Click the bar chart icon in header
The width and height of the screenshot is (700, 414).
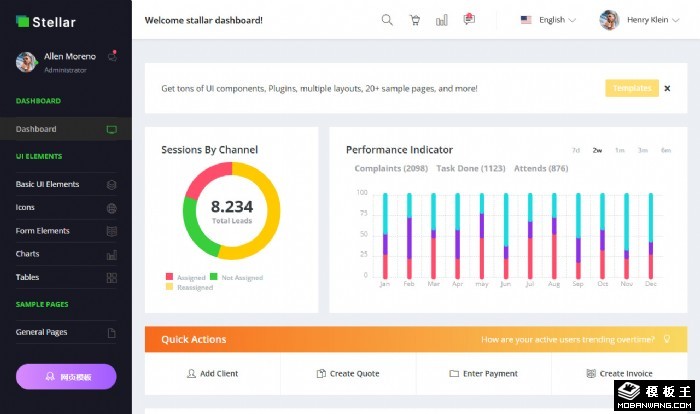point(442,20)
